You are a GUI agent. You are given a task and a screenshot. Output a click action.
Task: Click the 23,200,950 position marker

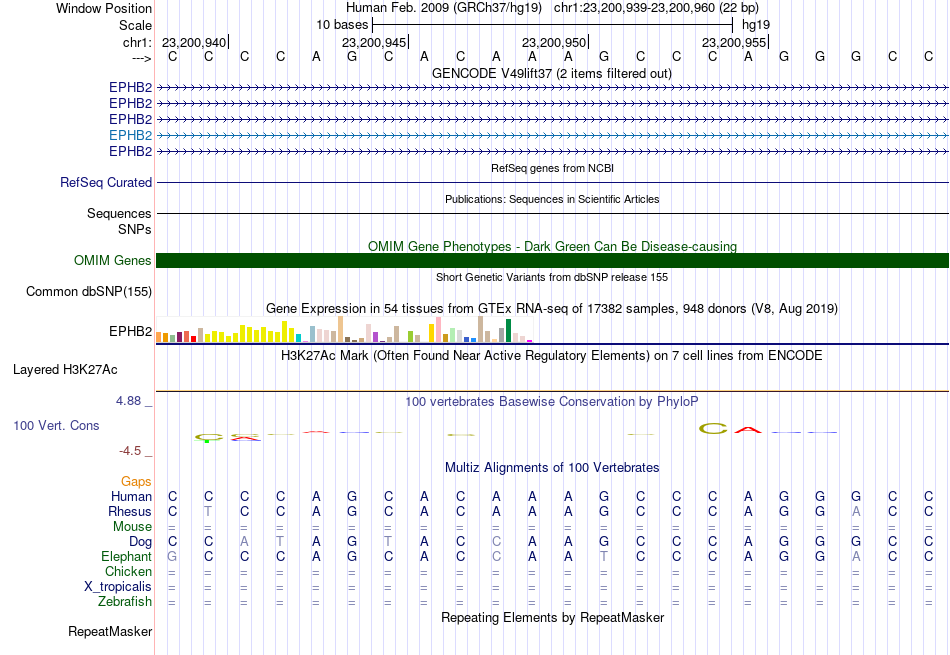pyautogui.click(x=554, y=42)
